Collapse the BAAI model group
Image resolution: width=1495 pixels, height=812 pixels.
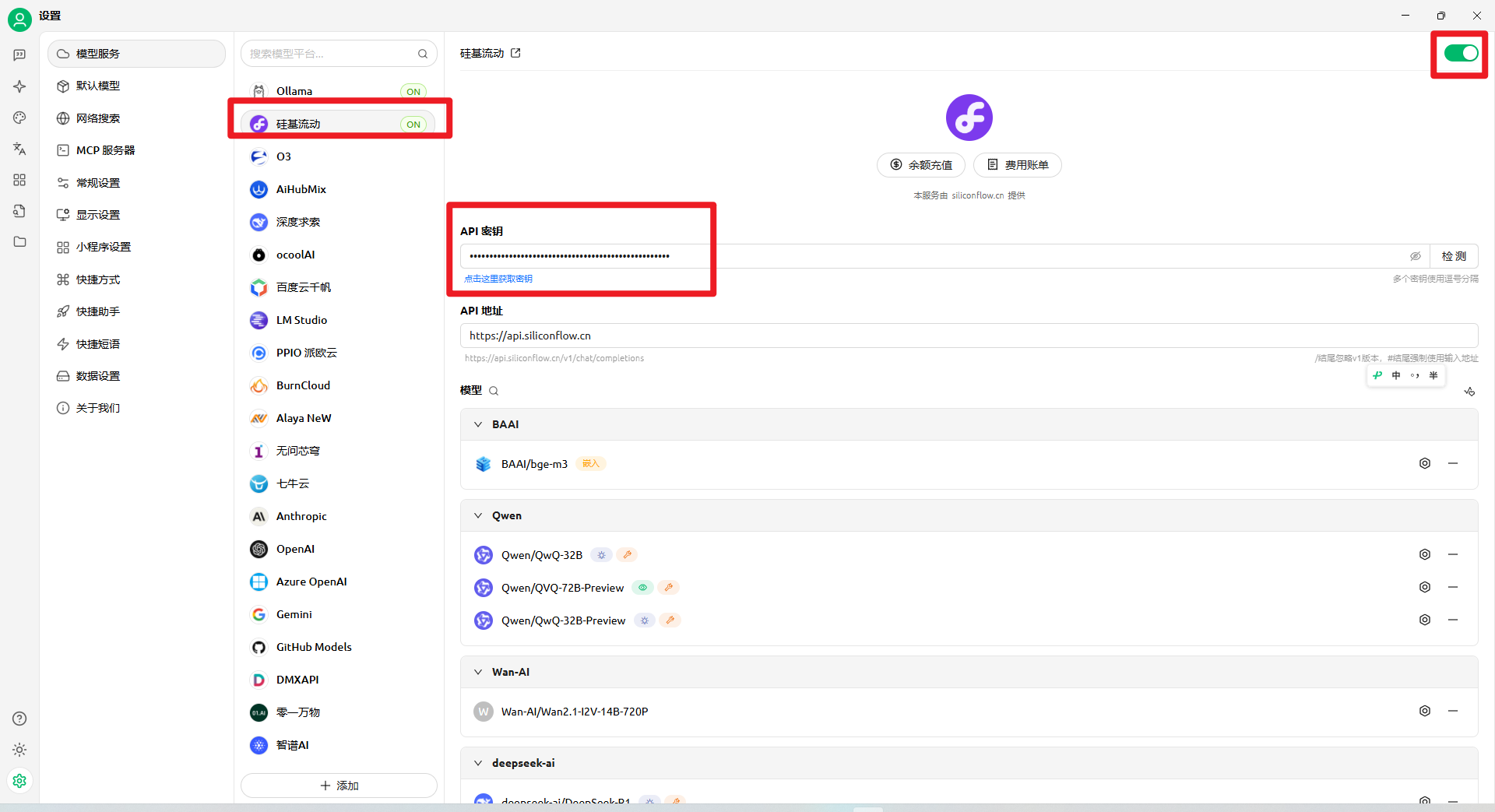pos(478,424)
